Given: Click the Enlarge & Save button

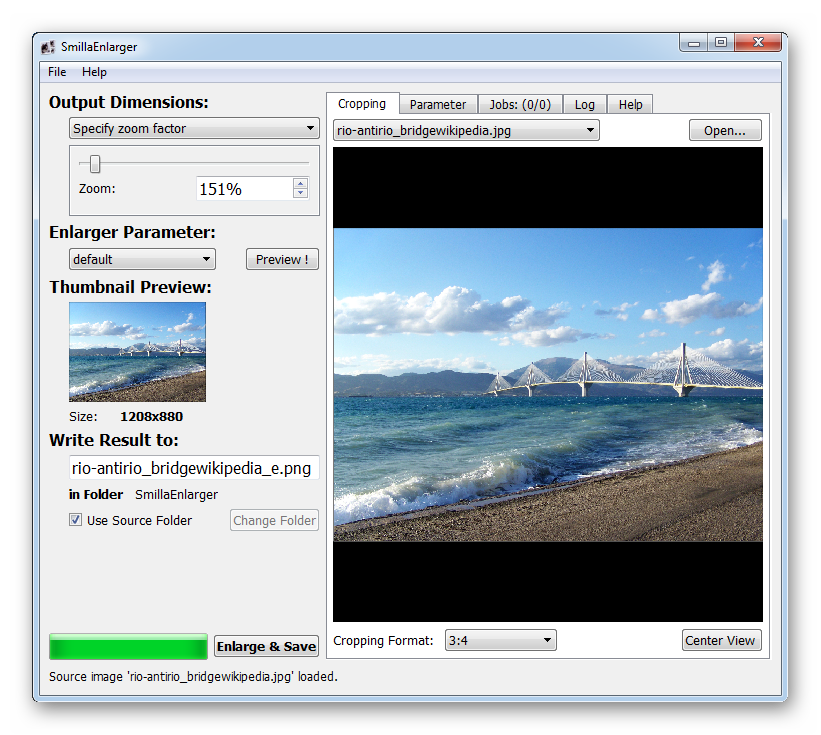Looking at the screenshot, I should tap(266, 646).
